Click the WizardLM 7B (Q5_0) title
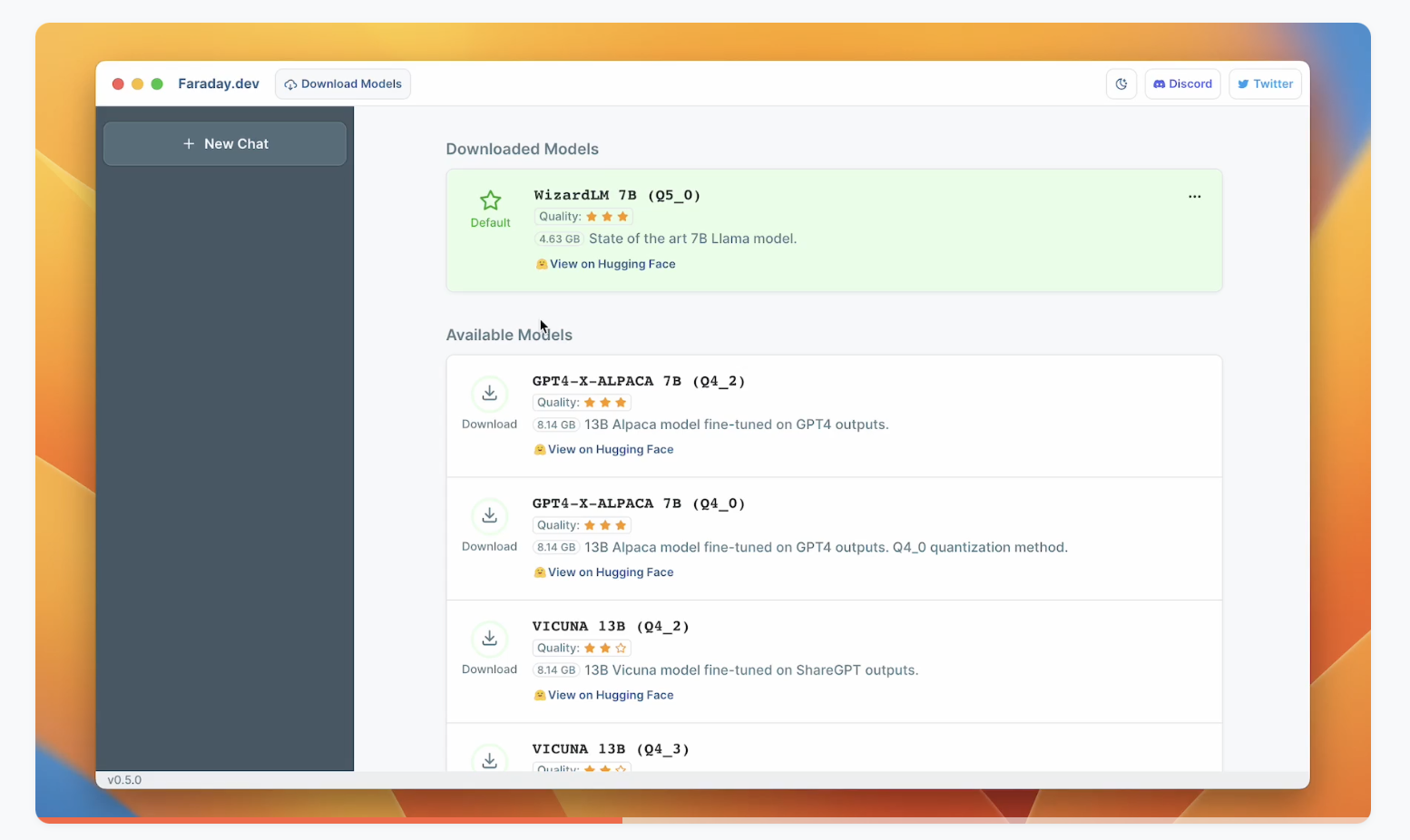 [617, 195]
